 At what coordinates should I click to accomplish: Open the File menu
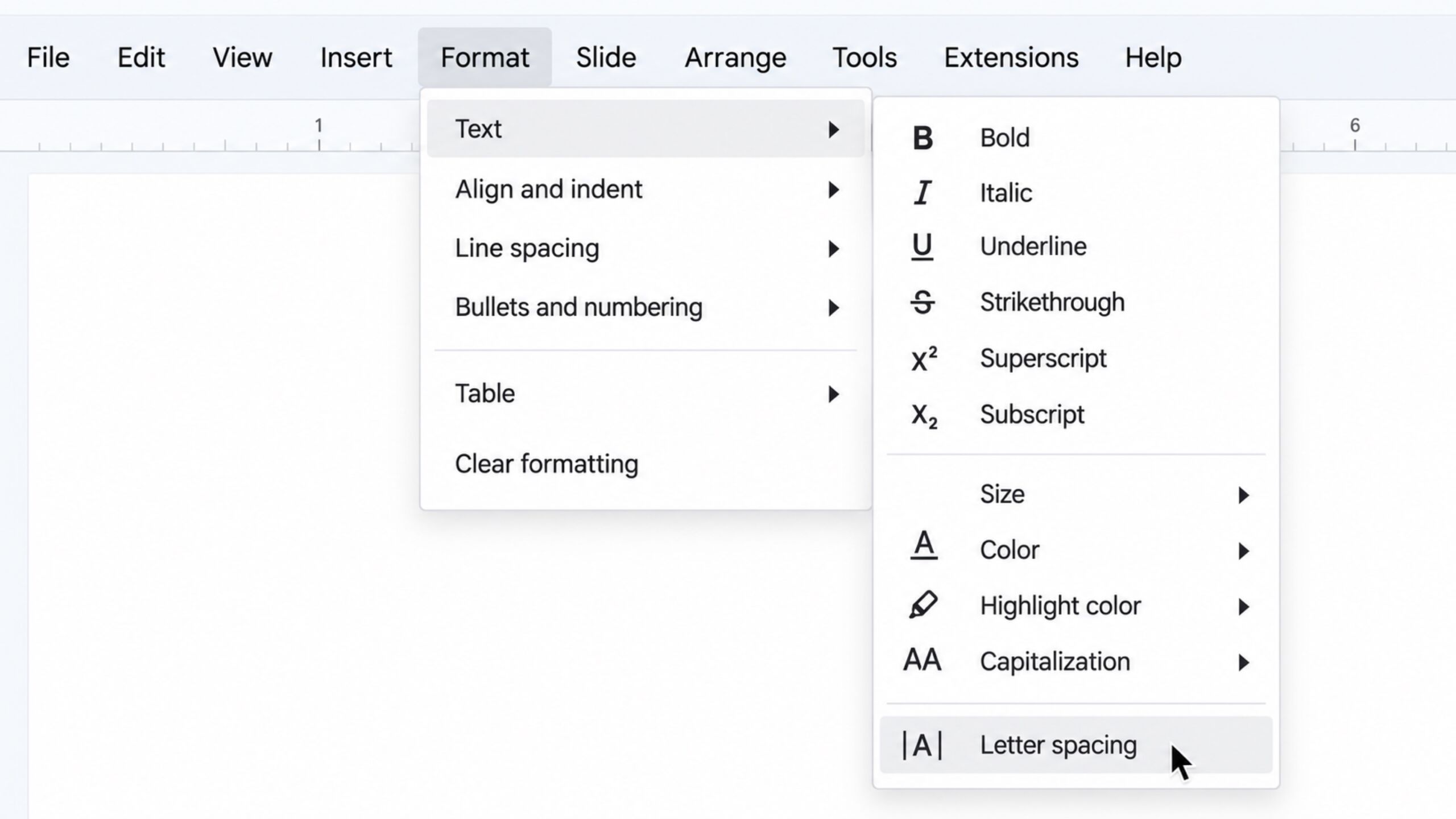[48, 57]
